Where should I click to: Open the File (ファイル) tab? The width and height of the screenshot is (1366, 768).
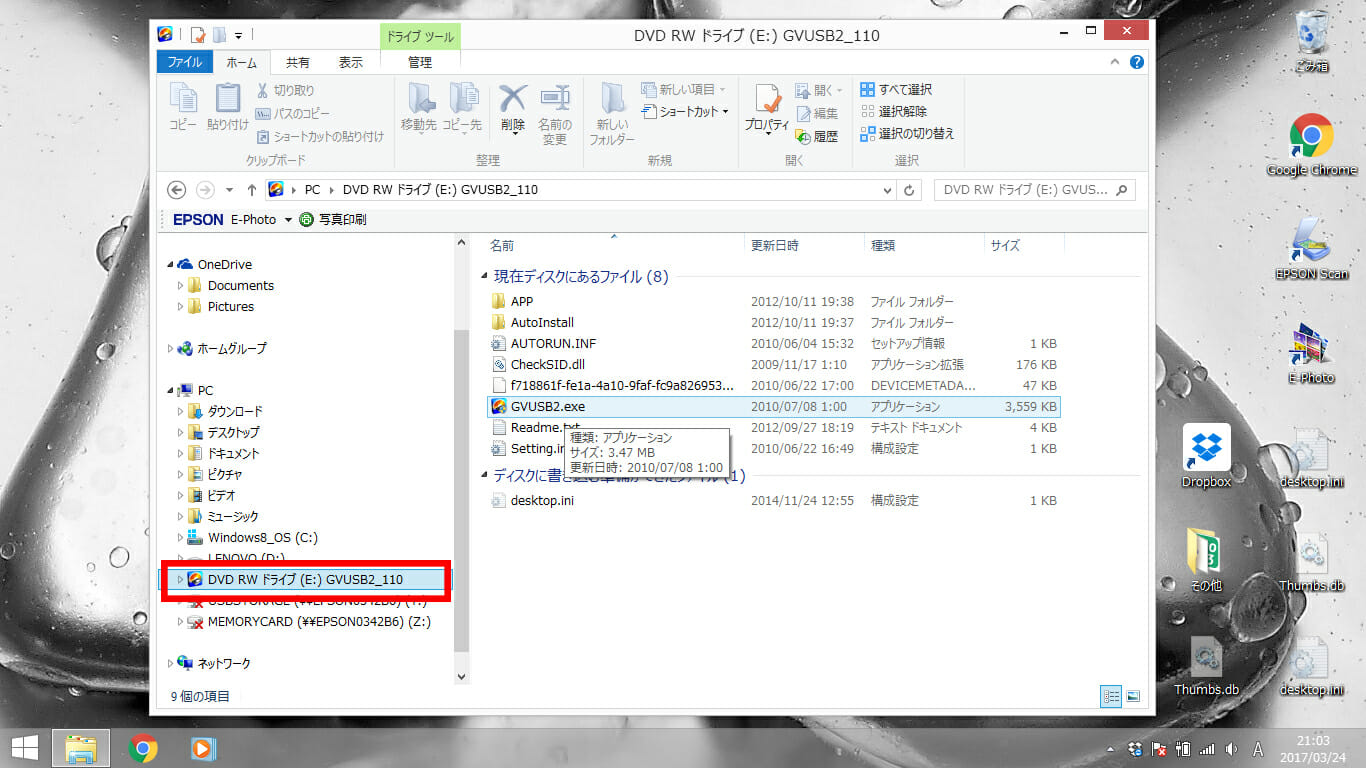[185, 62]
